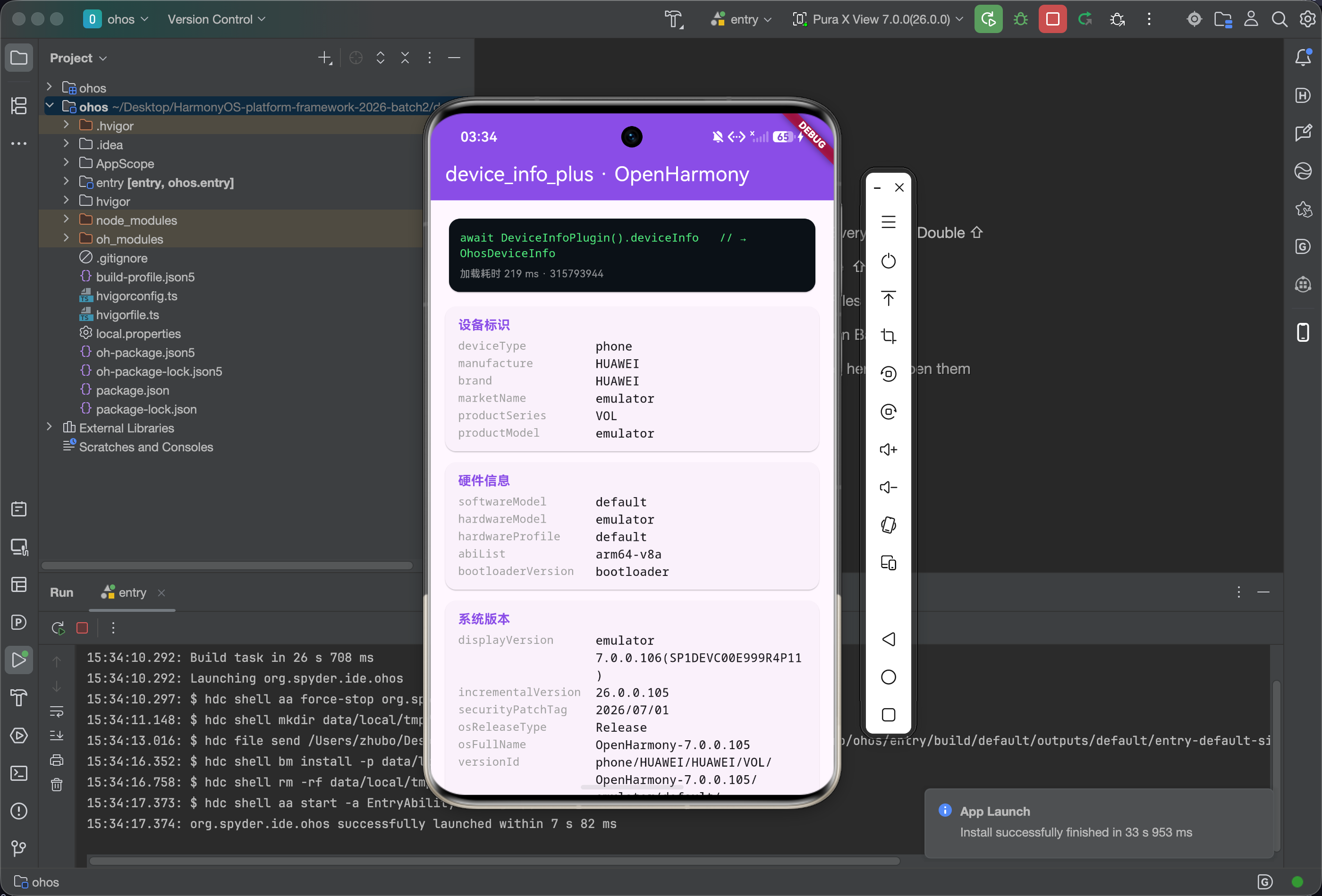Viewport: 1322px width, 896px height.
Task: Open the Version Control dropdown
Action: 216,19
